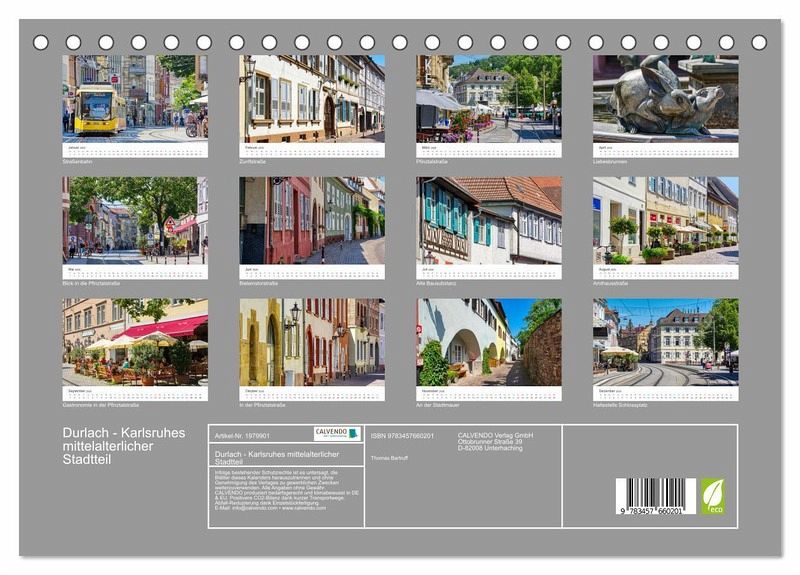Open the Zunftstraße photo thumbnail
800x575 pixels.
point(311,98)
